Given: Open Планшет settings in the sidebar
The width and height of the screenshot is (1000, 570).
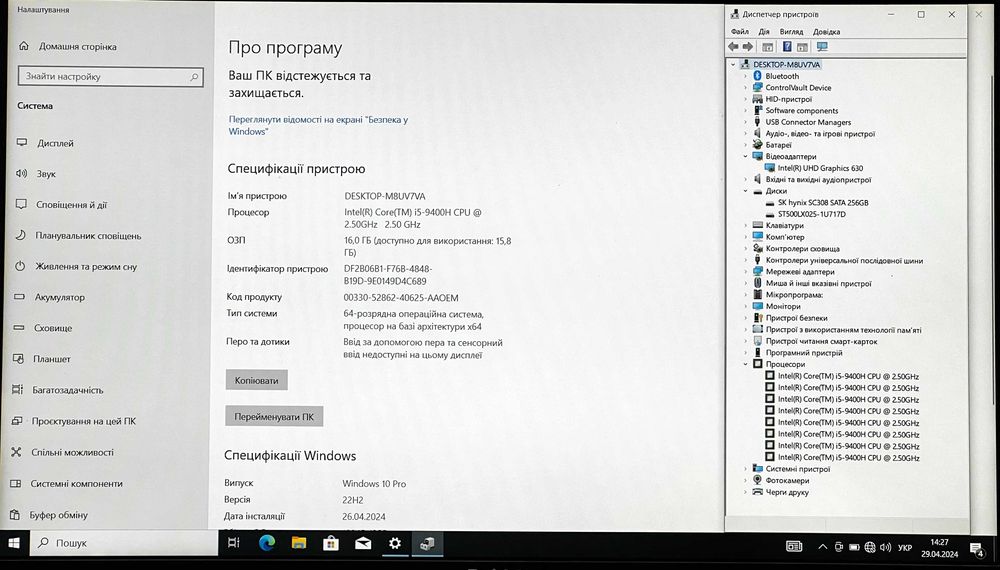Looking at the screenshot, I should [x=52, y=359].
